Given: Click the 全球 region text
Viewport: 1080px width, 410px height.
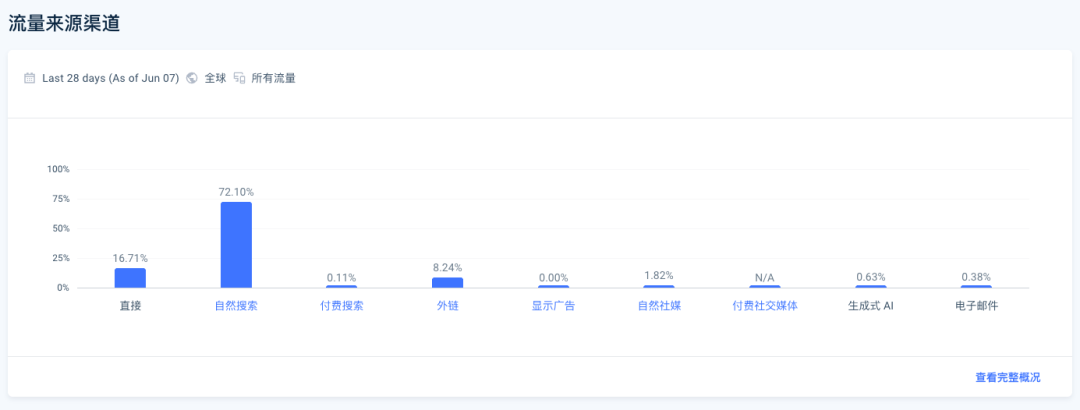Looking at the screenshot, I should [x=215, y=78].
